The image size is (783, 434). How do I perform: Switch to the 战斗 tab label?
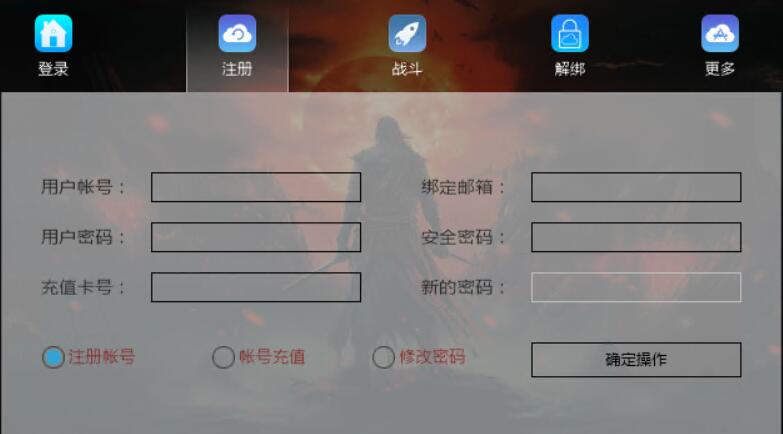tap(407, 68)
